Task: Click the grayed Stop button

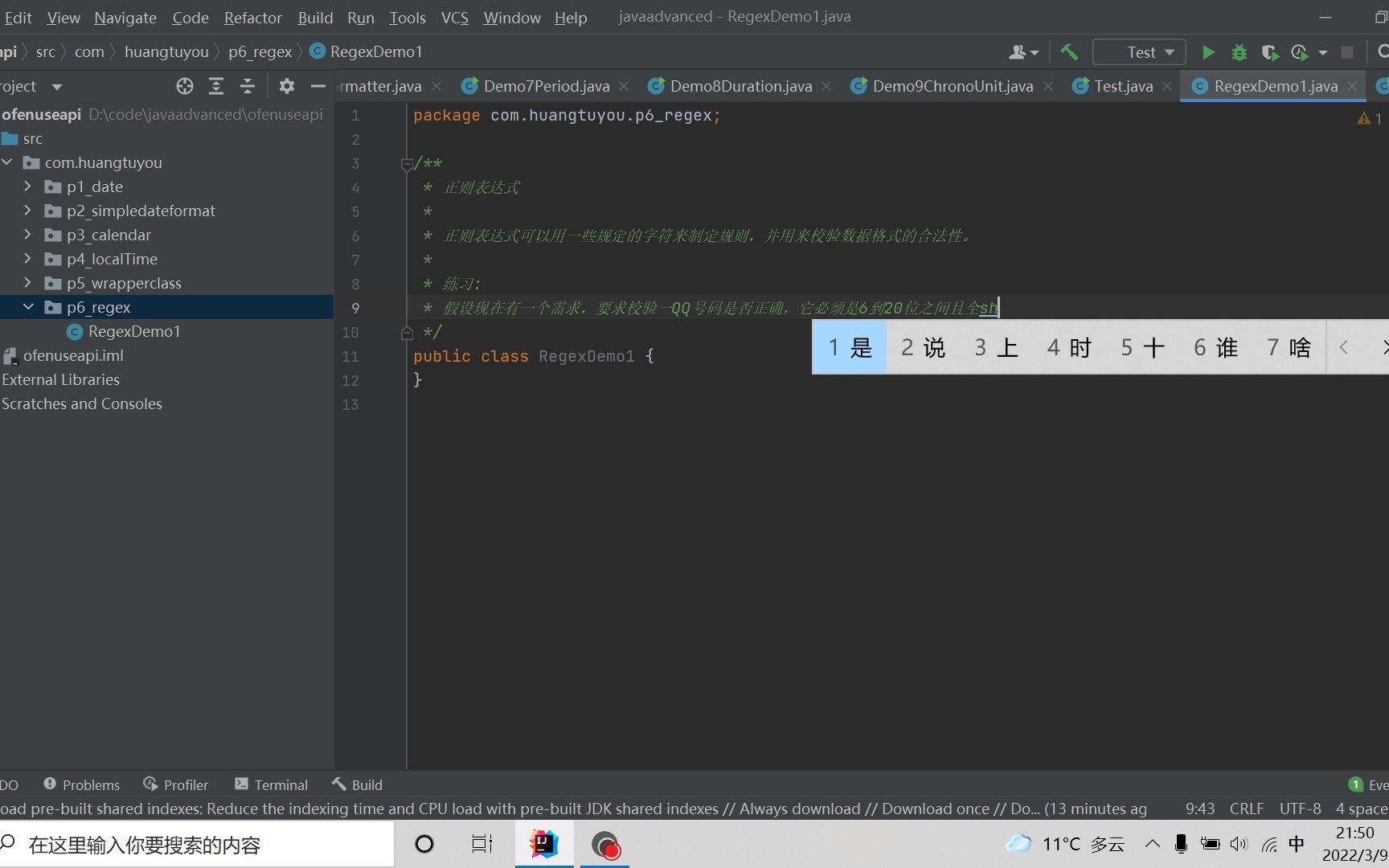Action: coord(1347,52)
